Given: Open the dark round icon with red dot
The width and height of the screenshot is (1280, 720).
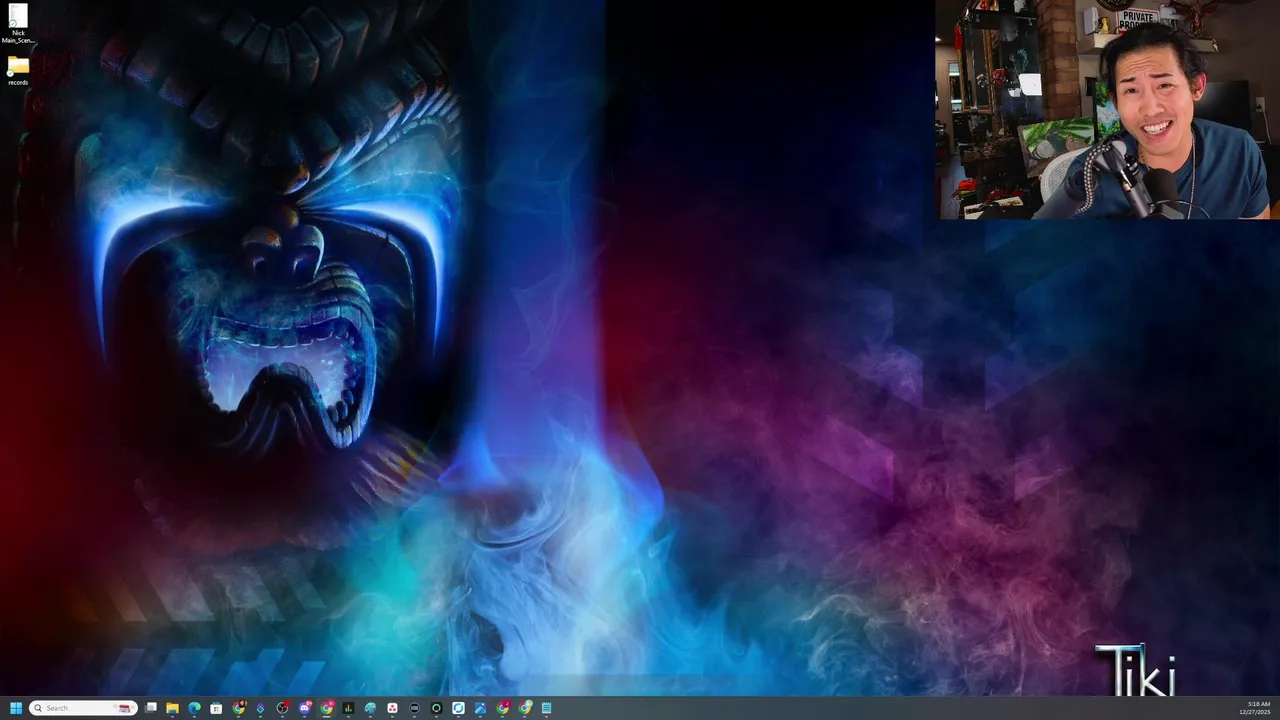Looking at the screenshot, I should (x=282, y=708).
